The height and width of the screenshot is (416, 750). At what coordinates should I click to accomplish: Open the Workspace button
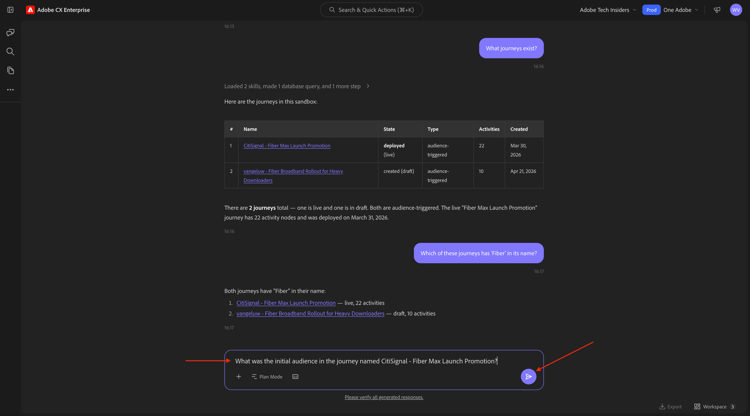[714, 406]
